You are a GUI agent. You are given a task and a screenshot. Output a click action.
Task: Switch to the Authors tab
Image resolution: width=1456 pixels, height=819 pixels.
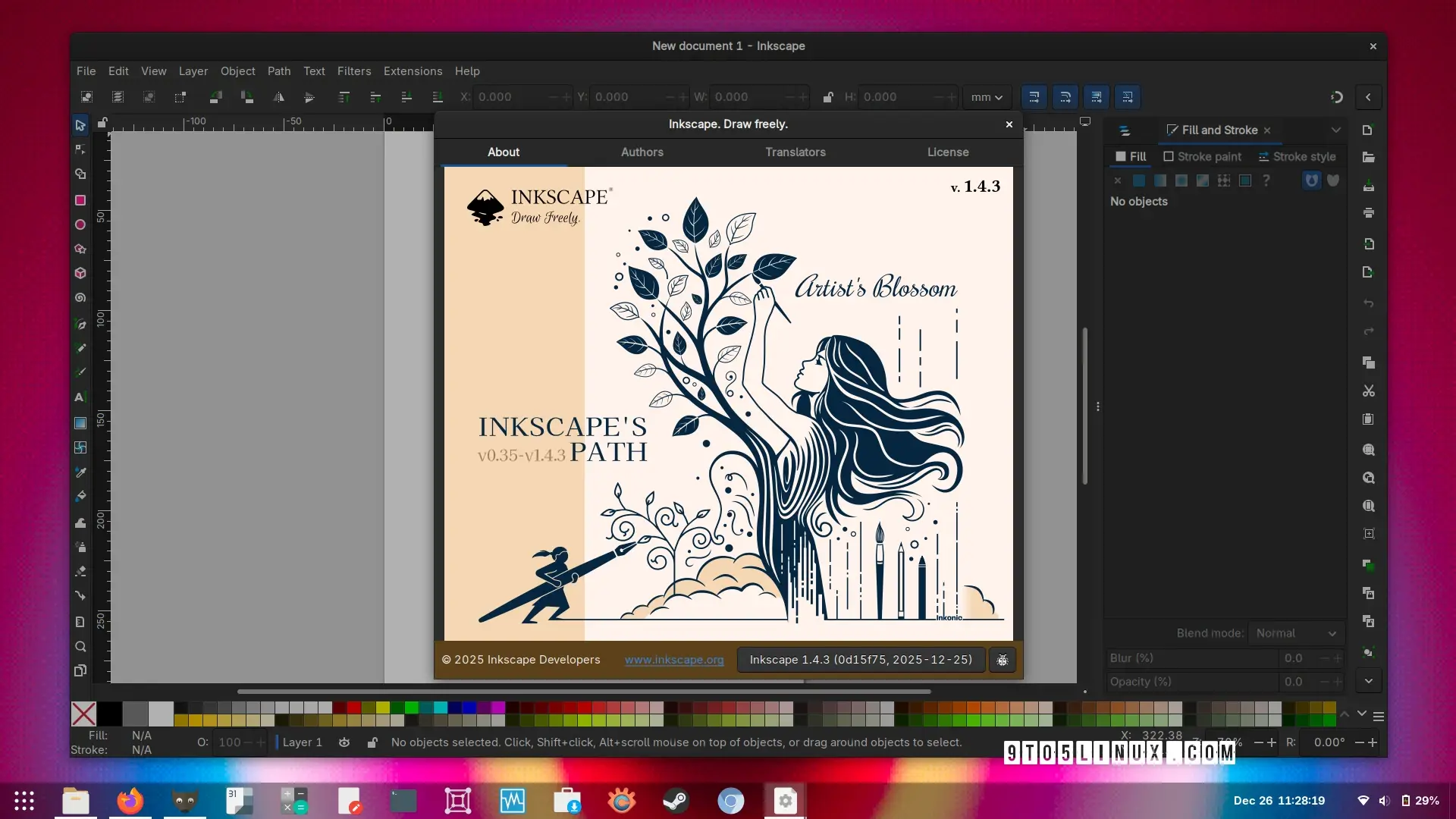point(642,152)
